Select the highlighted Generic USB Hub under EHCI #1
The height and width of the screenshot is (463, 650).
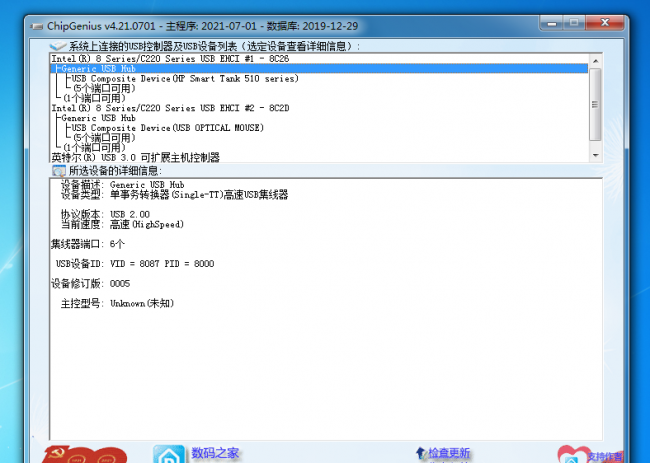[319, 69]
